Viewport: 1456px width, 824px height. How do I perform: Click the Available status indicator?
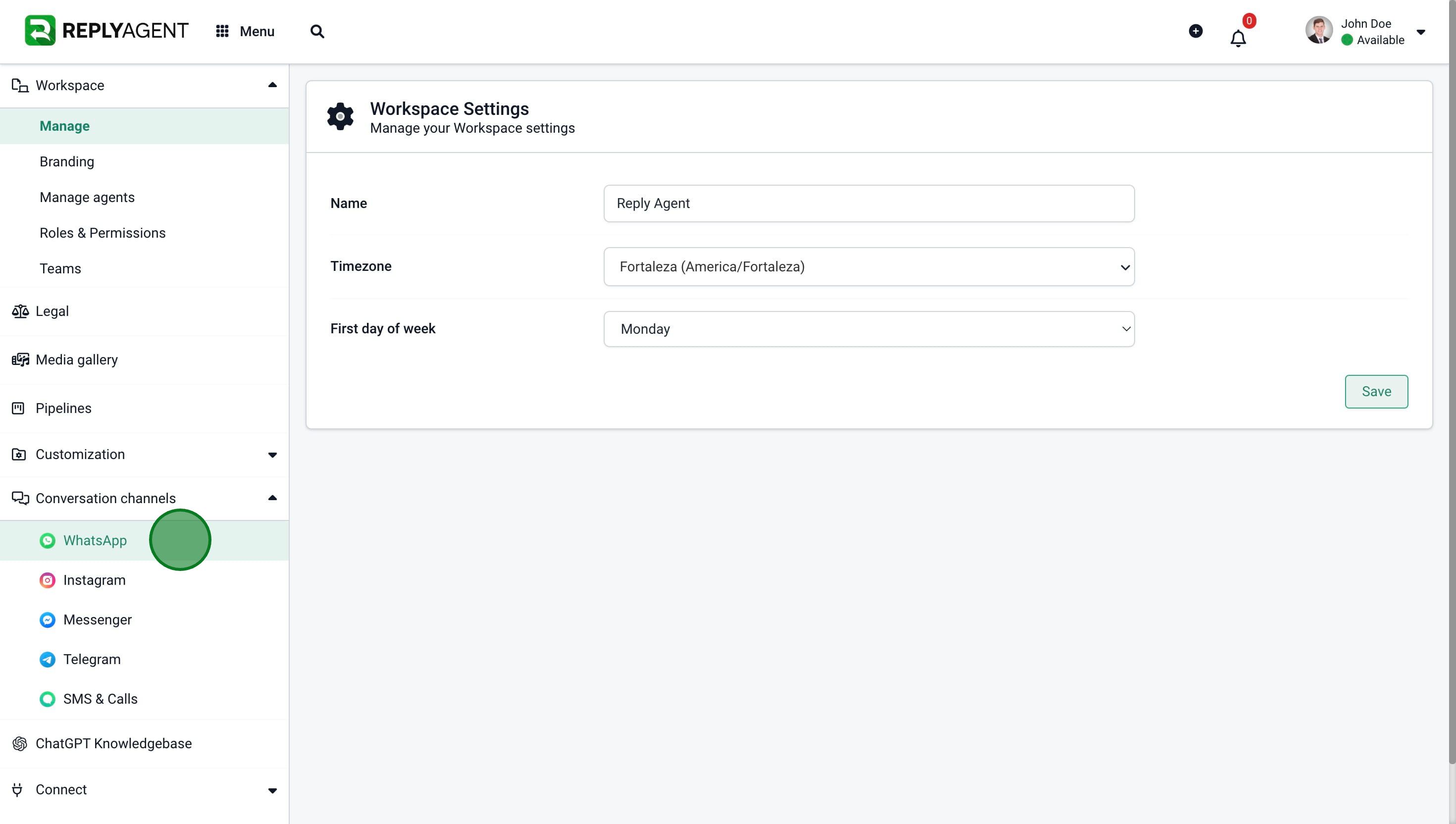(1347, 40)
